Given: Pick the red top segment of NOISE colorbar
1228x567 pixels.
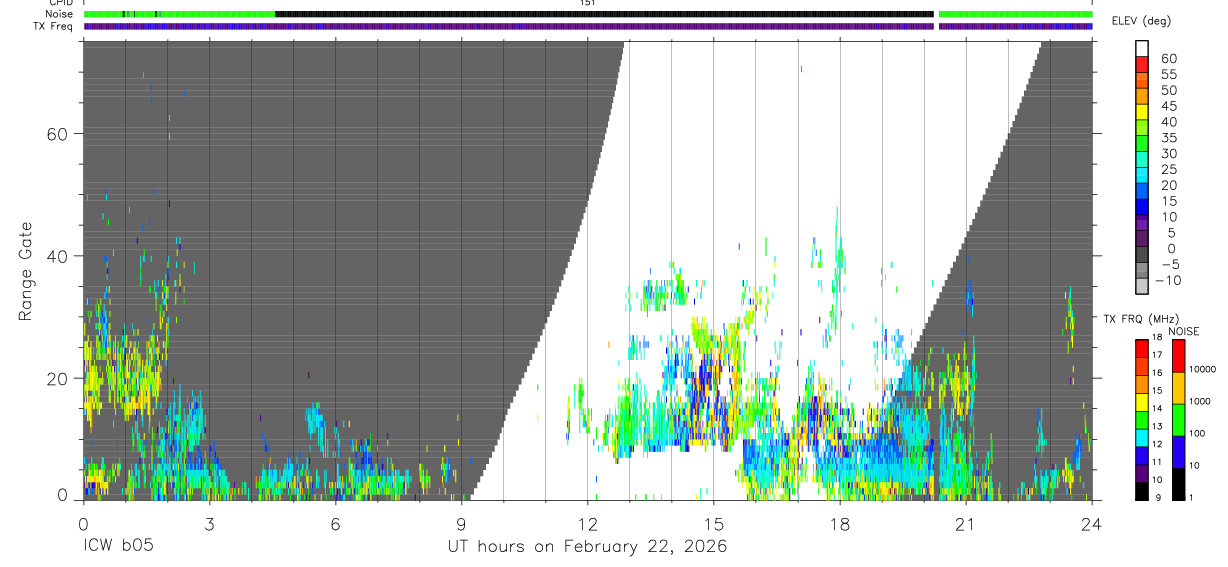Looking at the screenshot, I should (x=1179, y=356).
